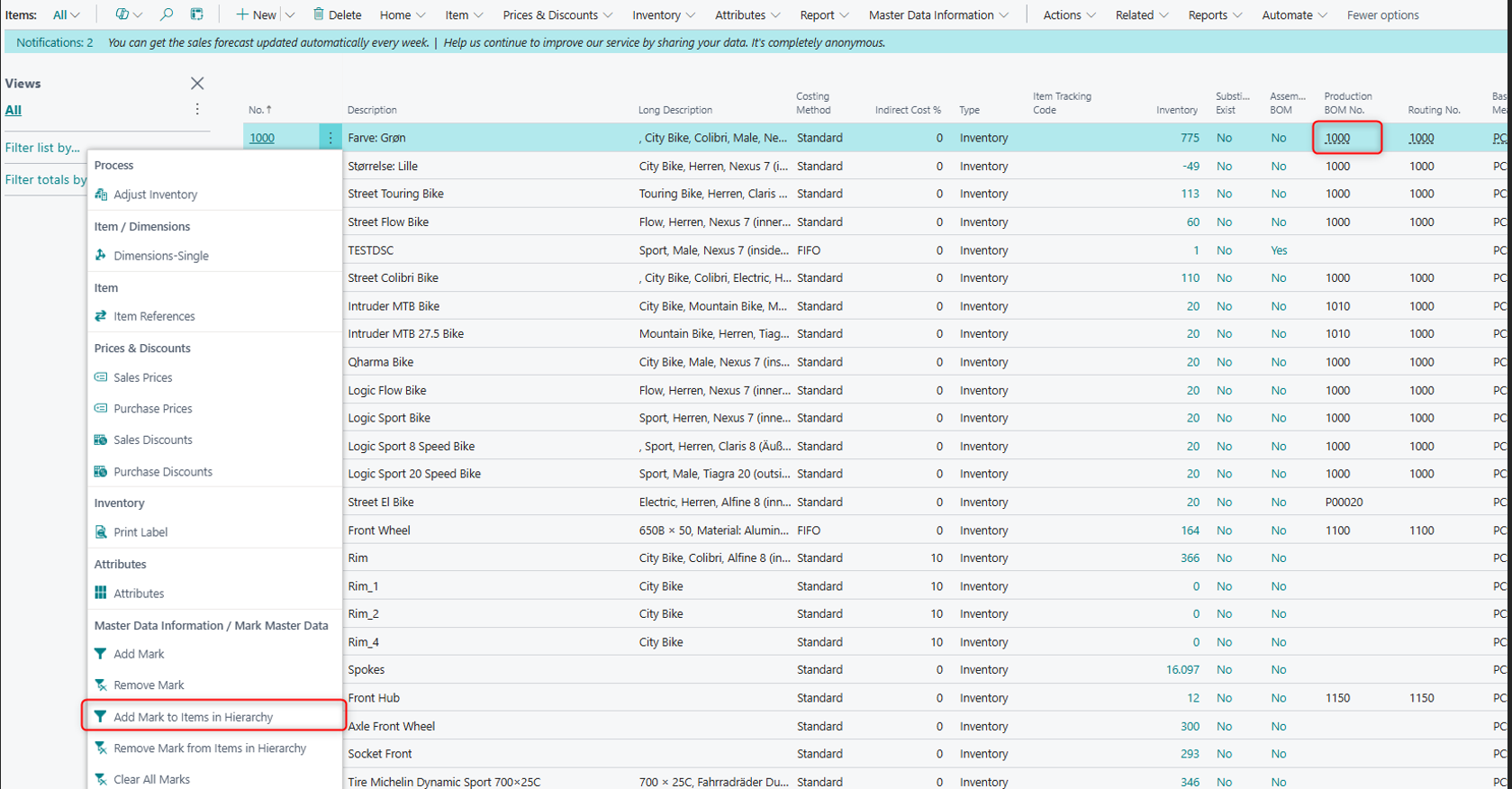Click Remove Mark from Items in Hierarchy
The height and width of the screenshot is (789, 1512).
tap(209, 748)
